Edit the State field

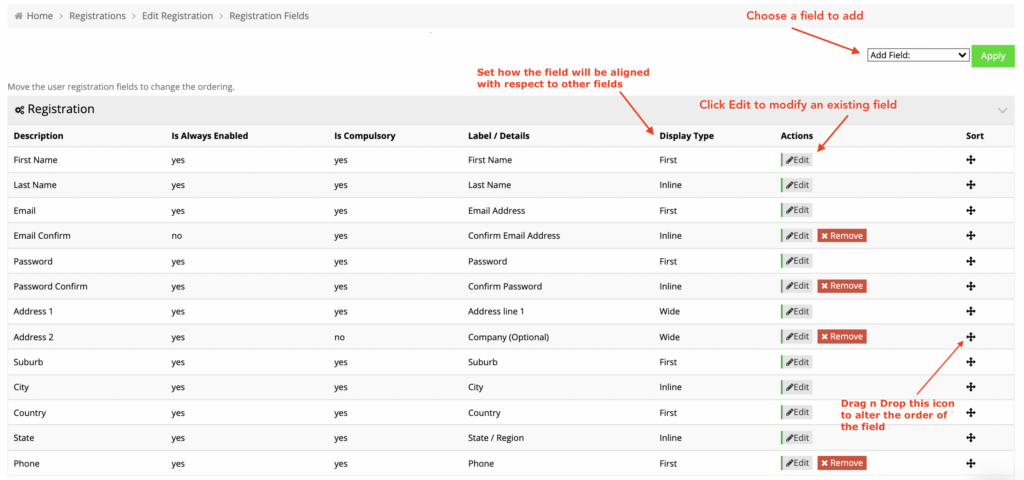pyautogui.click(x=797, y=438)
